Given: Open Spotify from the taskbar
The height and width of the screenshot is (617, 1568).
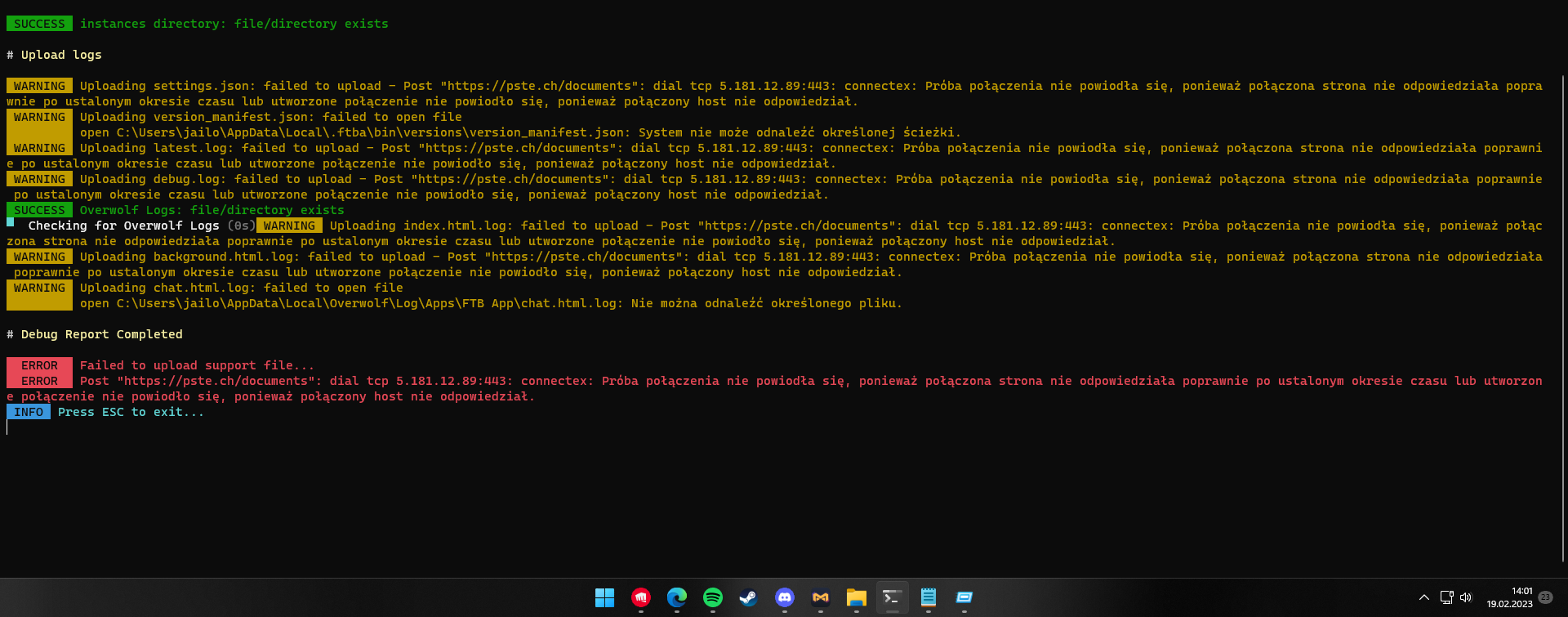Looking at the screenshot, I should pos(713,597).
